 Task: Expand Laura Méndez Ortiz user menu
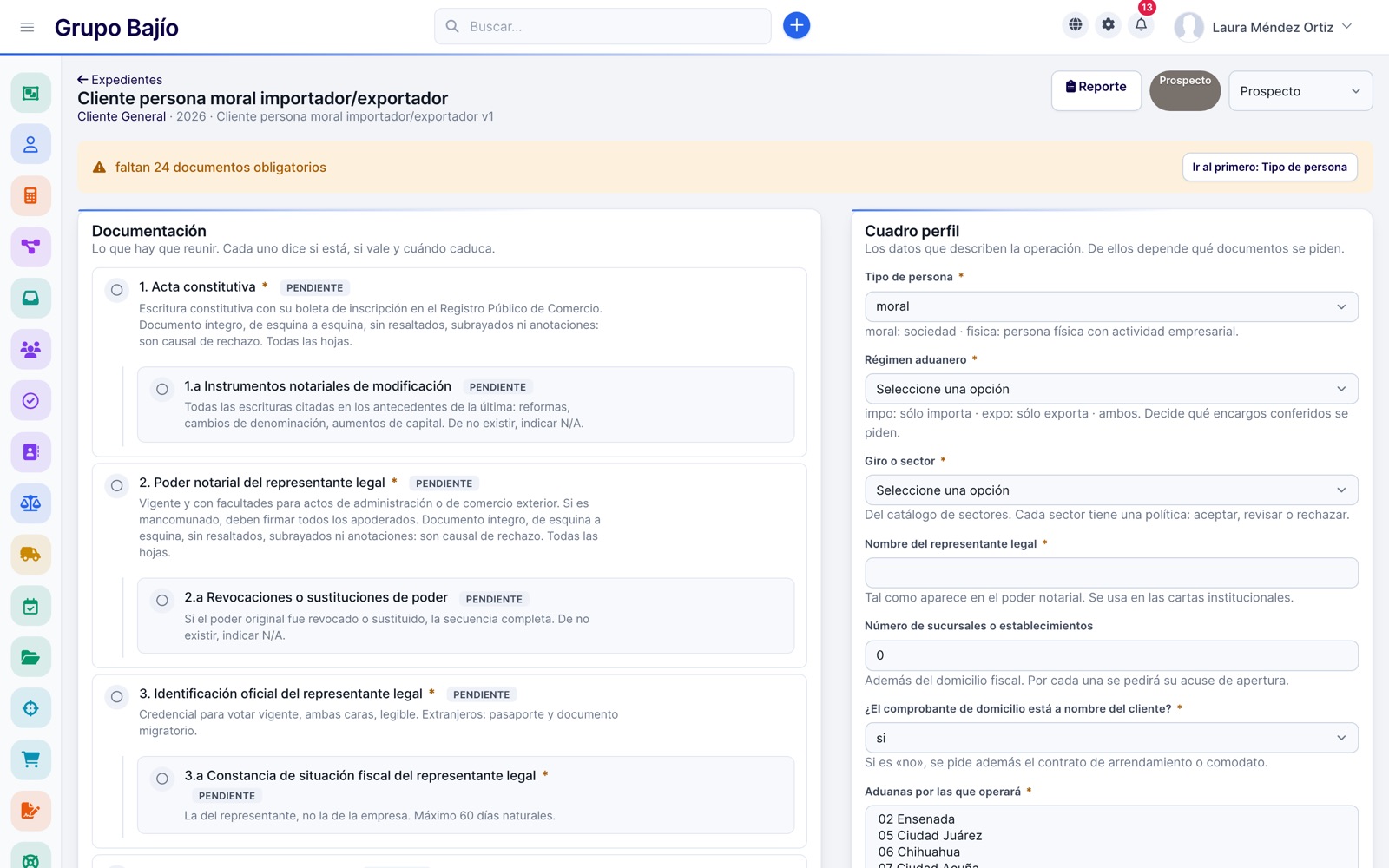click(1264, 27)
